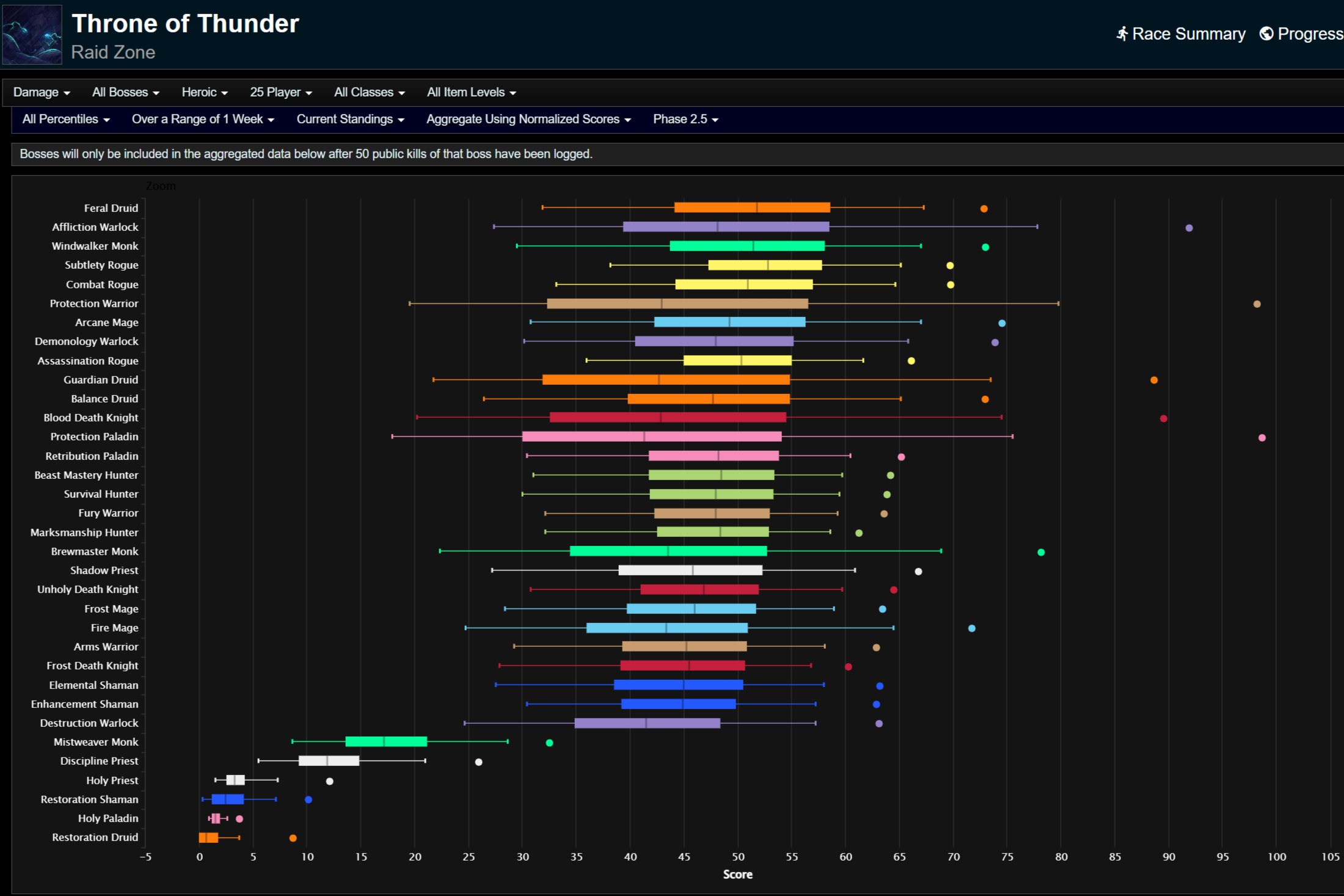
Task: Expand the All Classes filter
Action: (369, 92)
